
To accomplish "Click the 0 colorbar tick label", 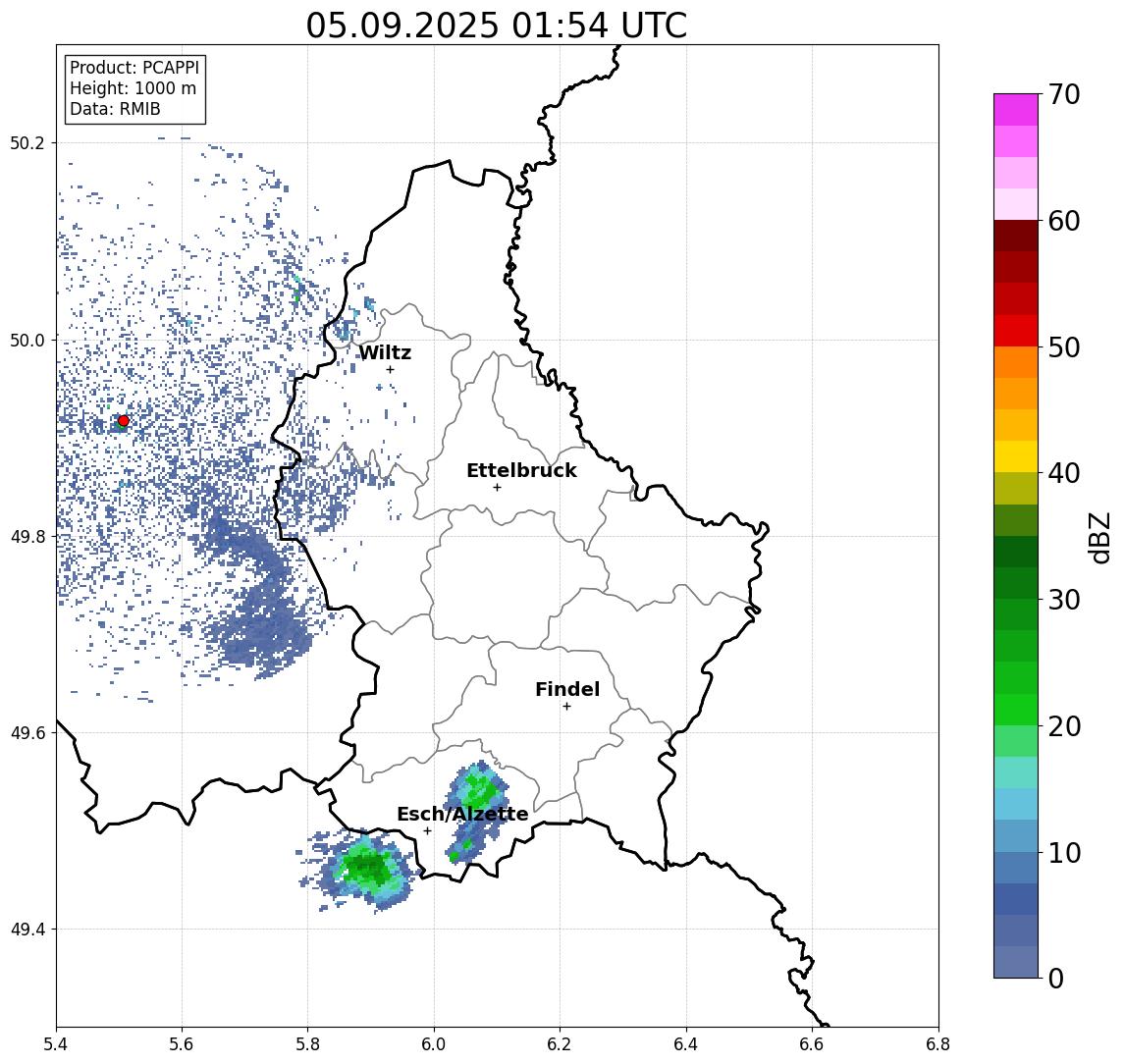I will (x=1056, y=978).
